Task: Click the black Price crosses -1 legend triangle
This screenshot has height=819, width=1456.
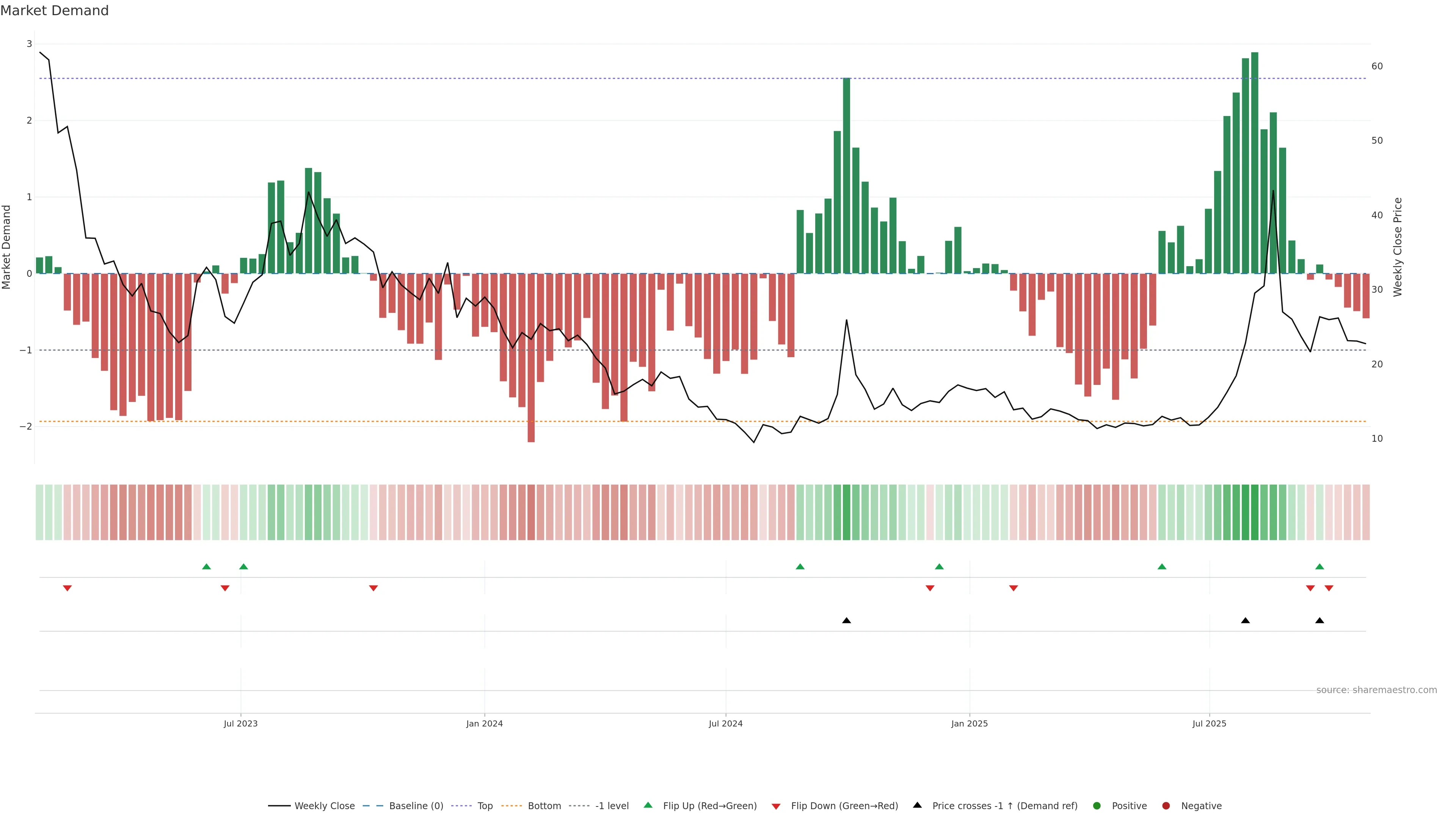Action: click(917, 805)
